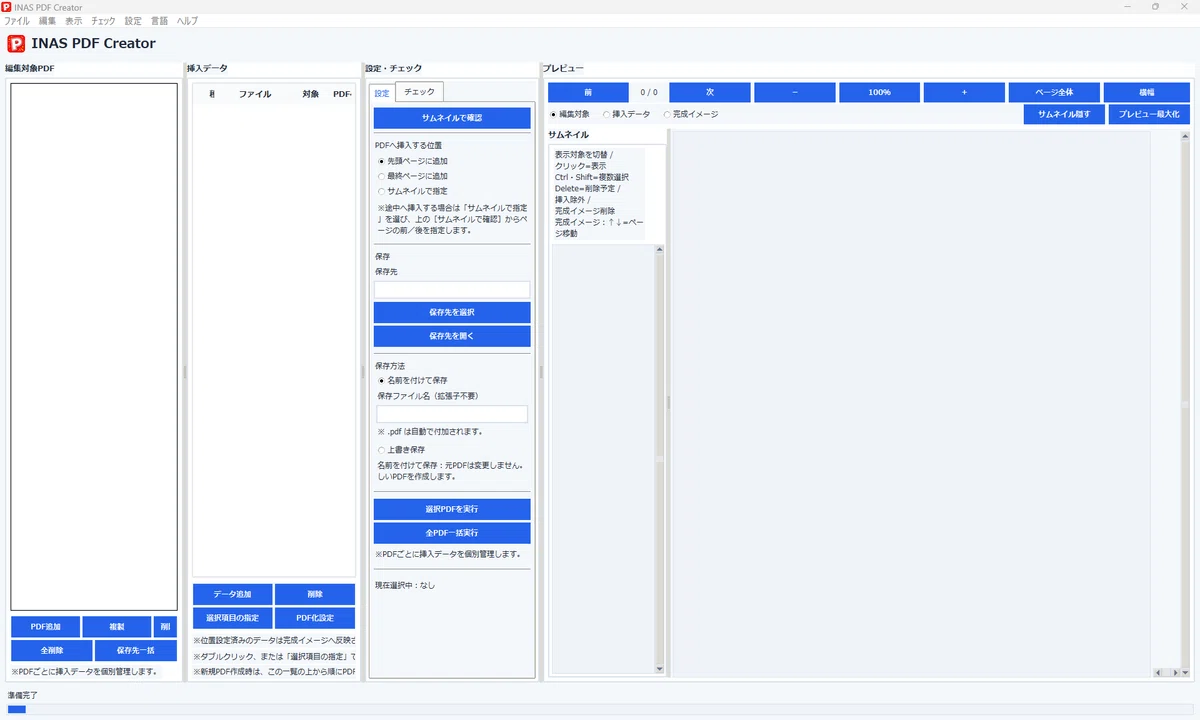The height and width of the screenshot is (720, 1200).
Task: Click the 保存先を選択 button
Action: pos(452,312)
